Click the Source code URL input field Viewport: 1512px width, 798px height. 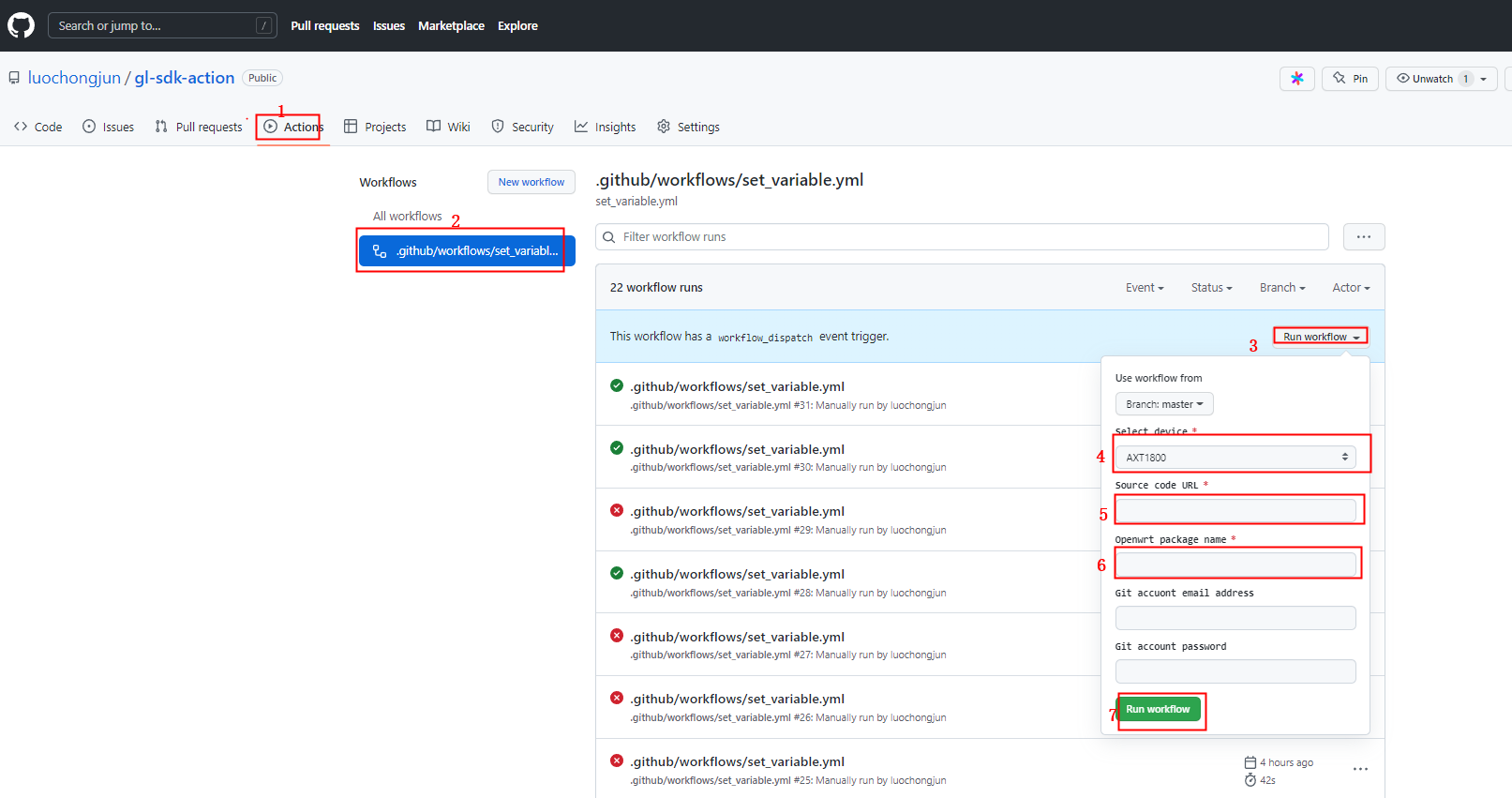coord(1235,510)
